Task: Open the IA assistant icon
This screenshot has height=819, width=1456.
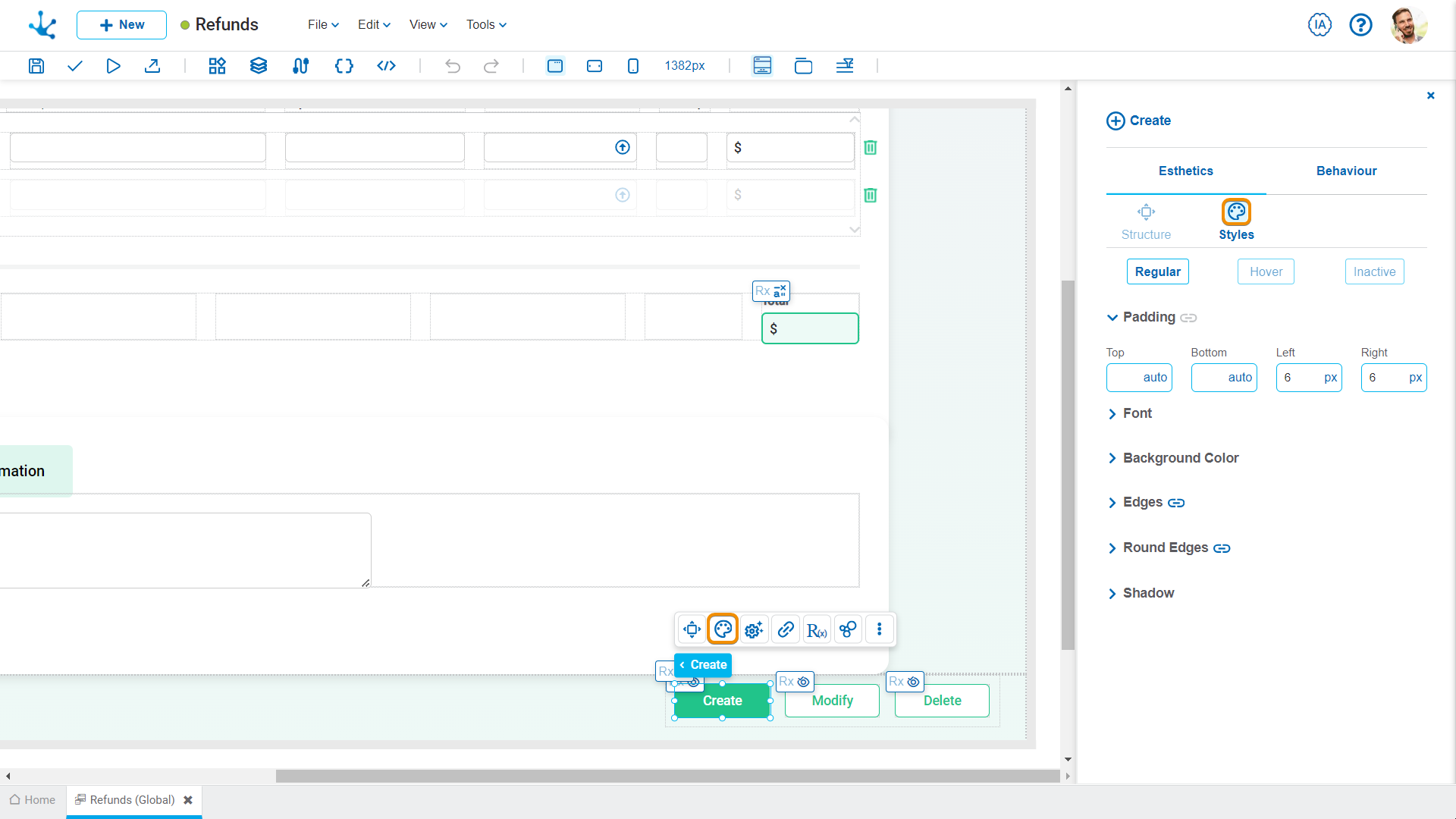Action: click(x=1319, y=25)
